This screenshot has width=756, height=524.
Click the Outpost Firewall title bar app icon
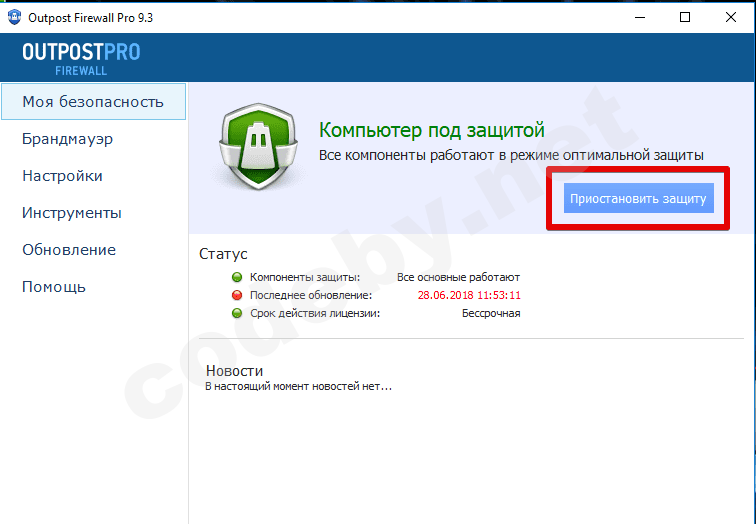click(14, 17)
